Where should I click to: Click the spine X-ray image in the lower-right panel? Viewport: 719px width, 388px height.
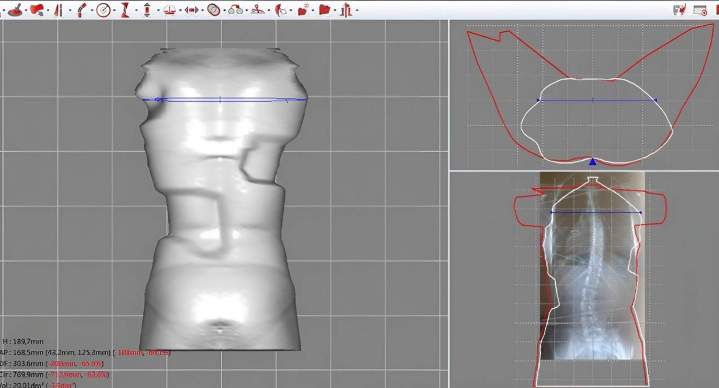592,266
